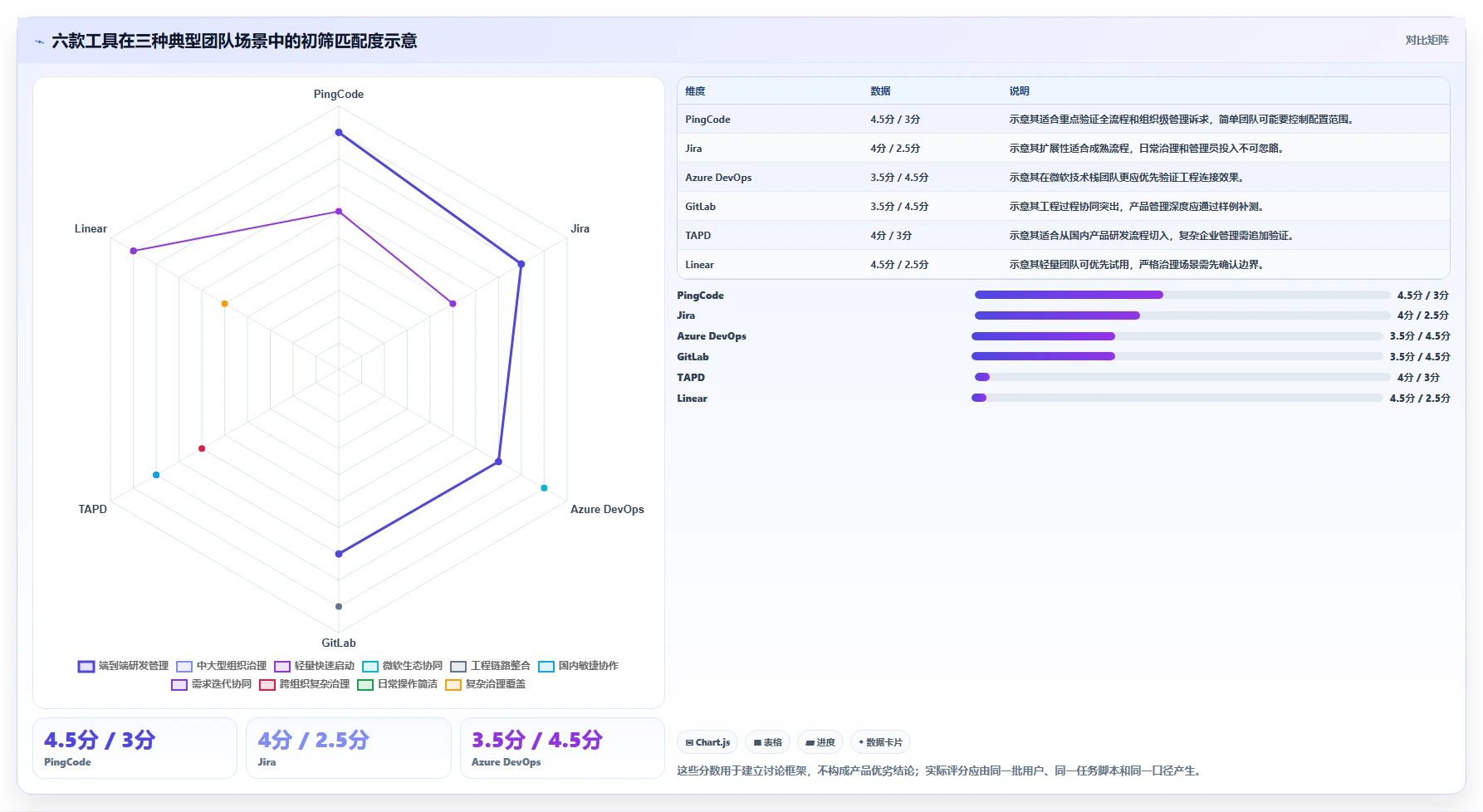Image resolution: width=1483 pixels, height=812 pixels.
Task: Click the Linear axis label on radar
Action: [91, 228]
